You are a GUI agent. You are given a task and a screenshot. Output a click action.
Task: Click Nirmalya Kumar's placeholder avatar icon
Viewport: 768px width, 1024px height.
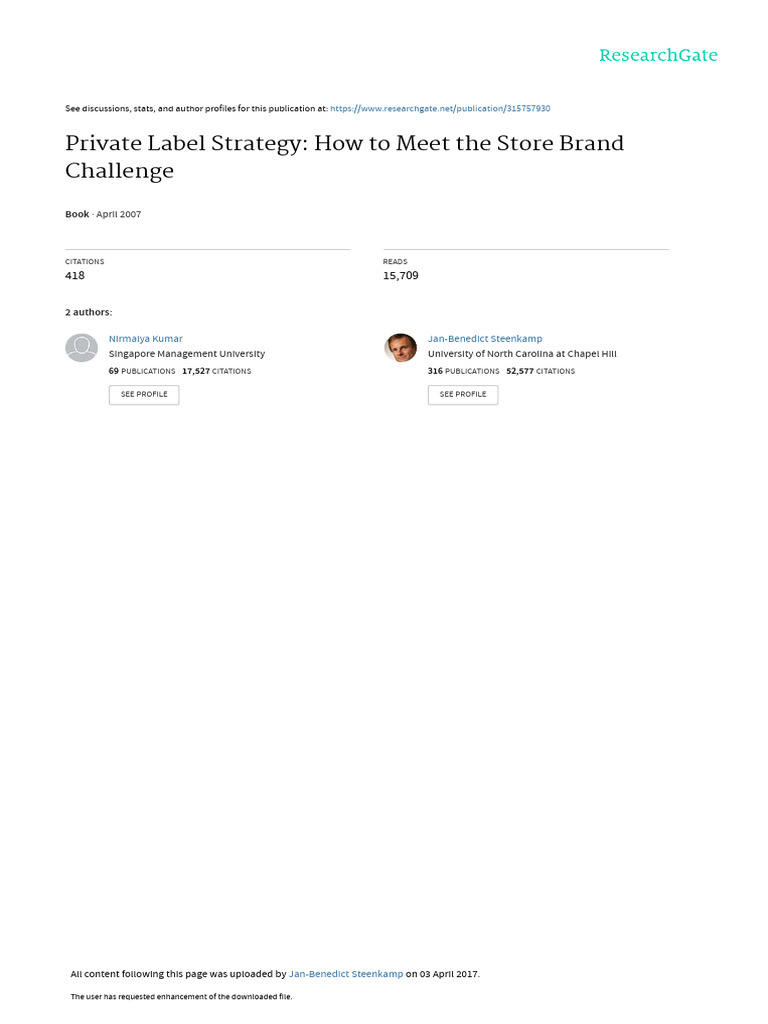82,347
